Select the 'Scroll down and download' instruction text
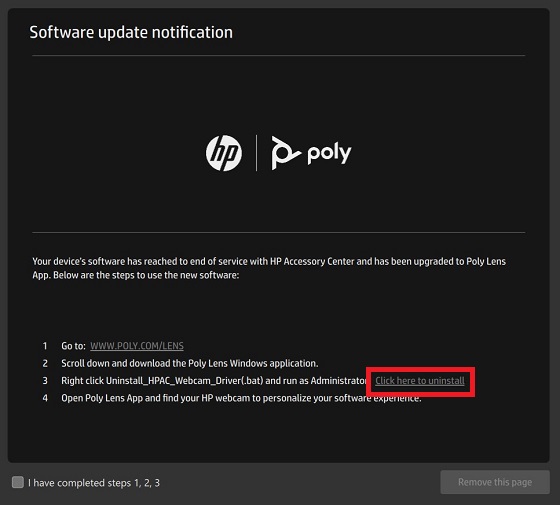 (x=190, y=363)
